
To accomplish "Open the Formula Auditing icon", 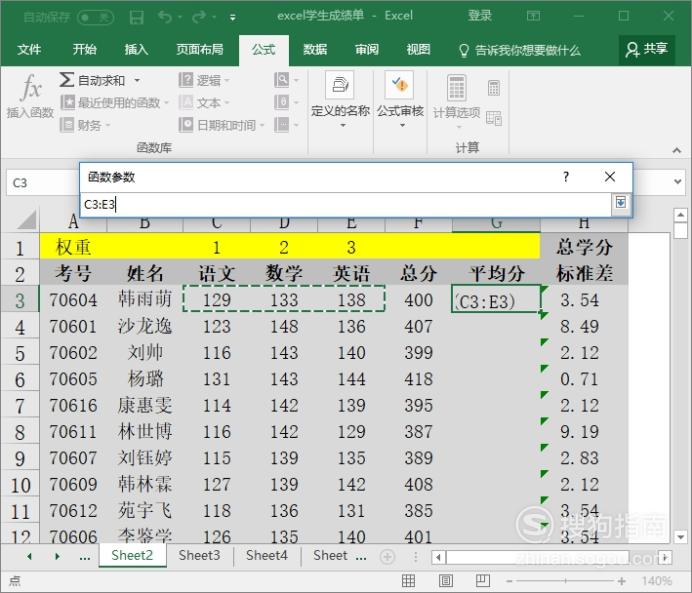I will (399, 85).
